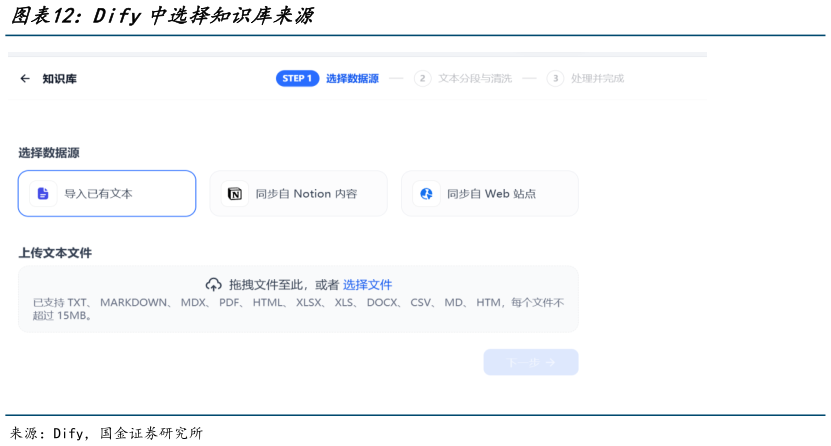Select the STEP 1 badge

point(297,78)
